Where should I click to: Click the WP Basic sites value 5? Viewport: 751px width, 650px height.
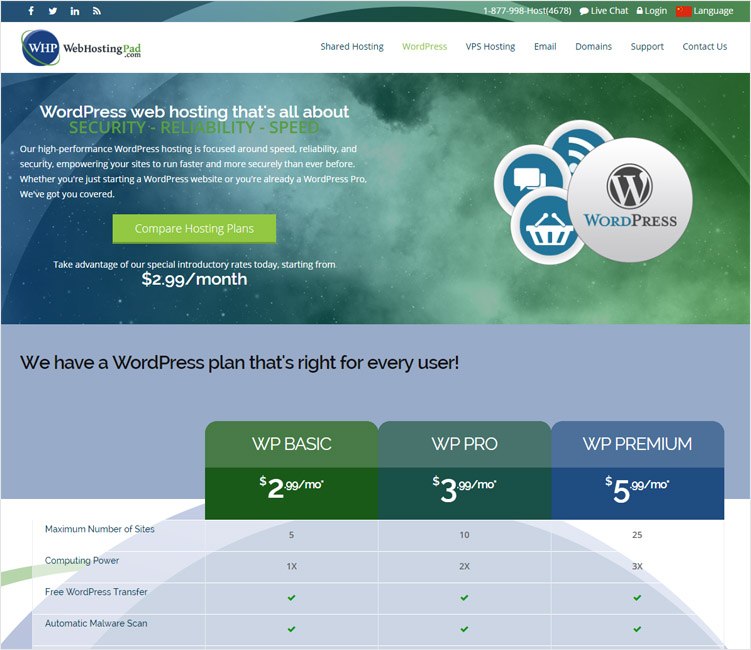click(x=291, y=535)
